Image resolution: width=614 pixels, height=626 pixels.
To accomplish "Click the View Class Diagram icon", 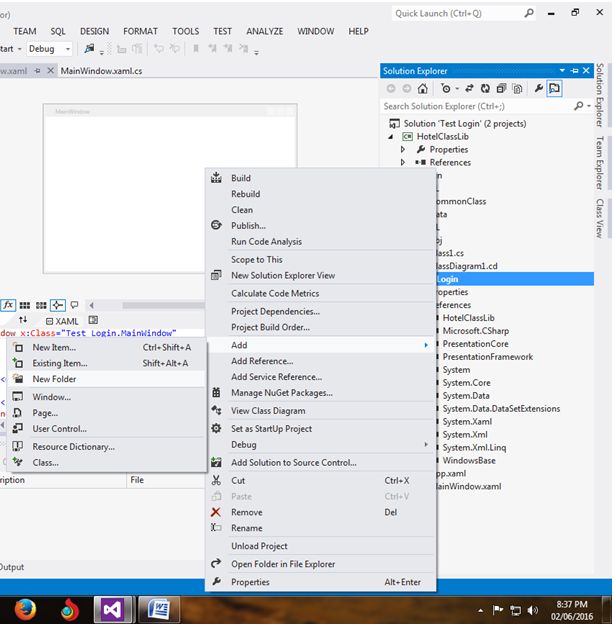I will point(216,410).
